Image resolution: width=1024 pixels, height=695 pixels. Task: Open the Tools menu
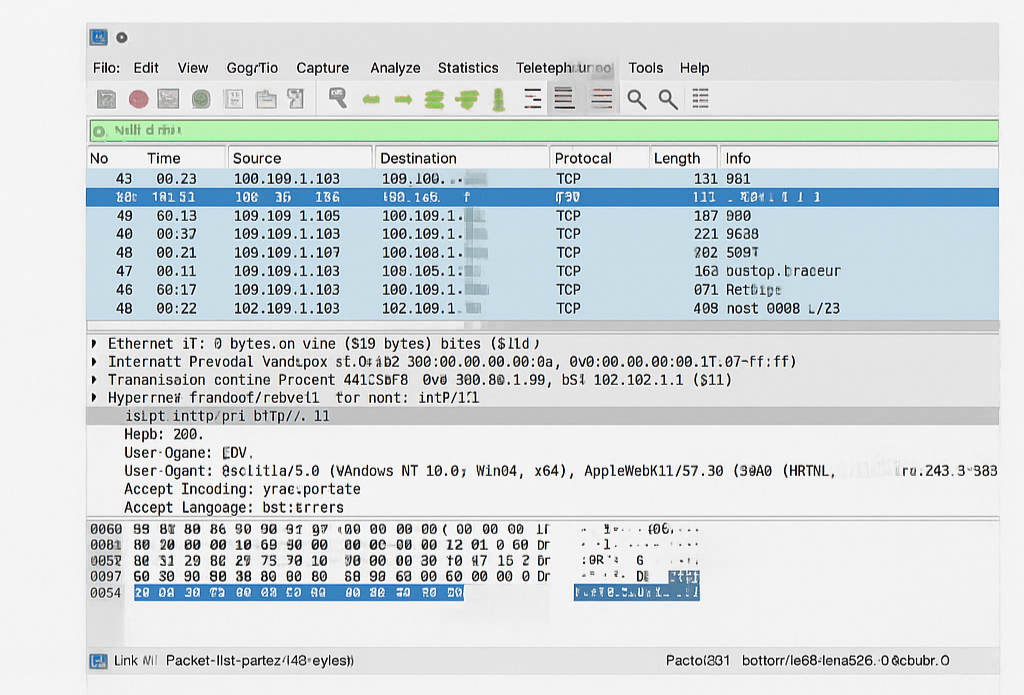[646, 68]
